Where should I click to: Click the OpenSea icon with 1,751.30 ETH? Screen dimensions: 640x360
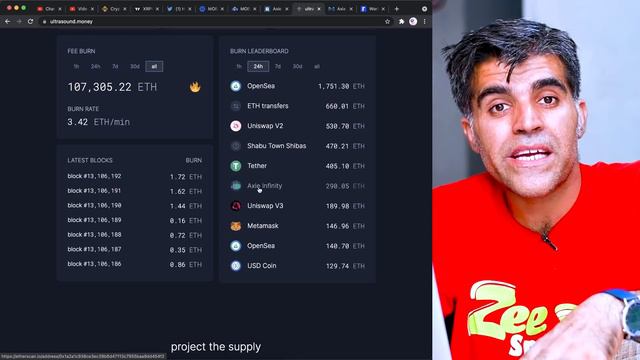click(x=236, y=86)
